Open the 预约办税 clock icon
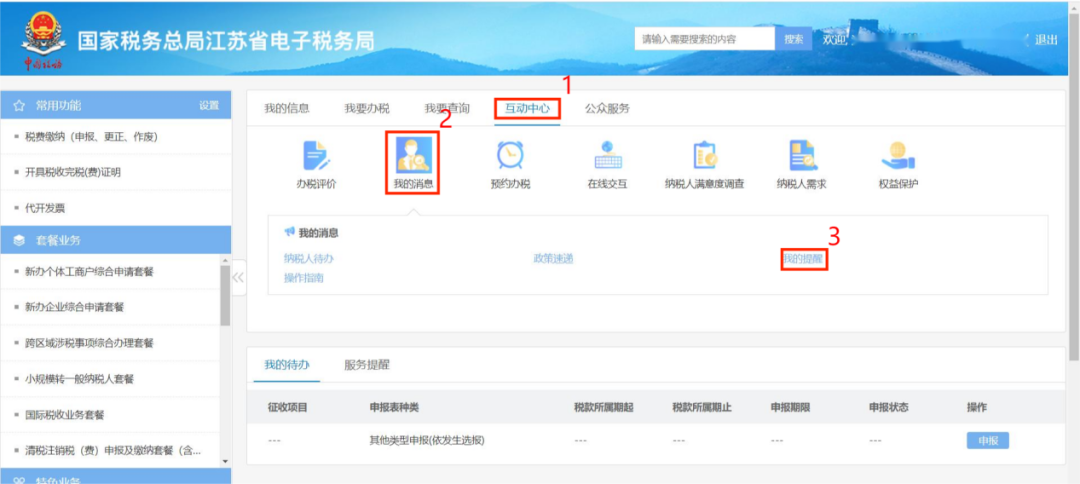1080x484 pixels. (x=510, y=155)
